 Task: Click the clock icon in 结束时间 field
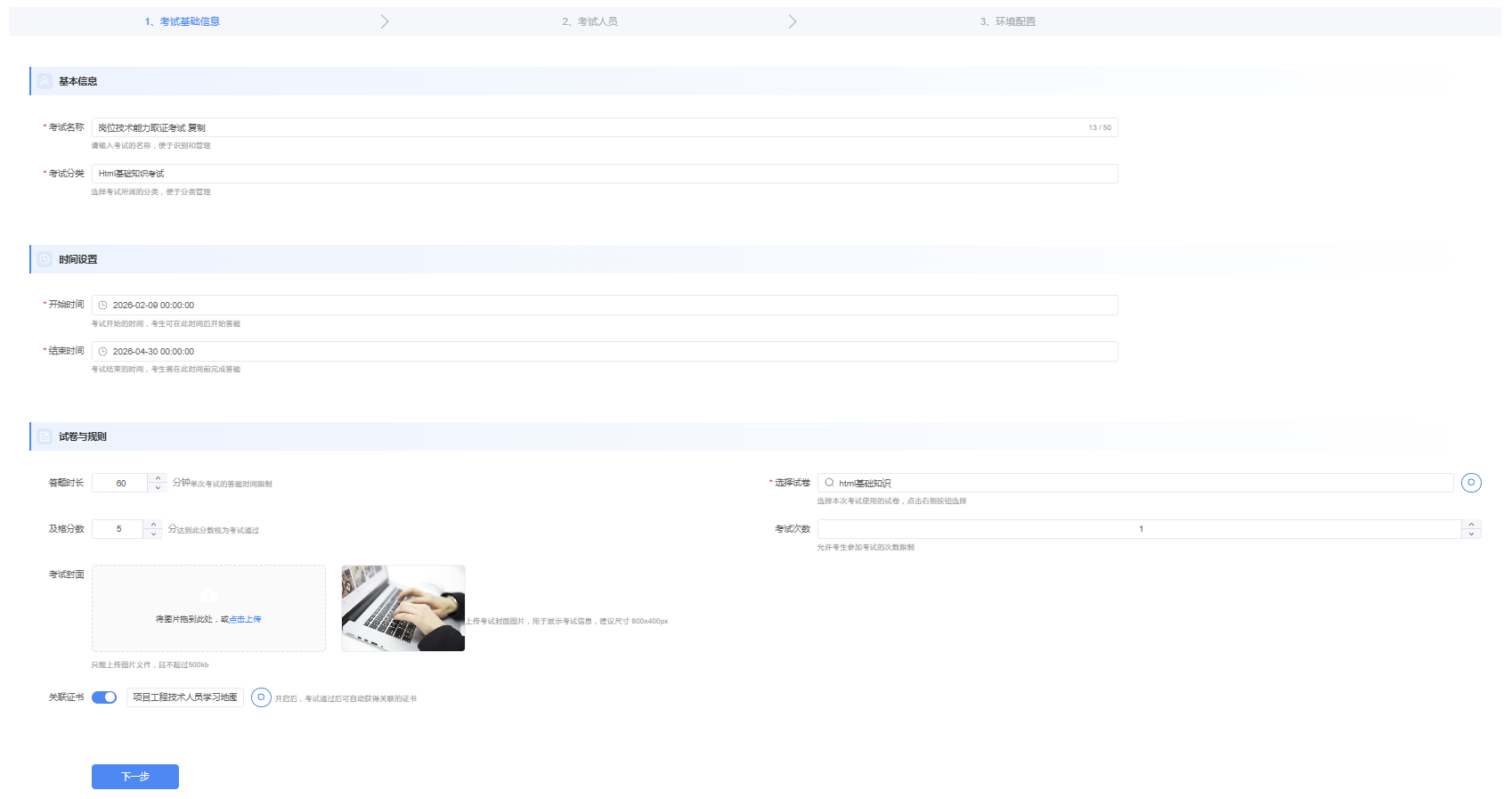click(102, 352)
